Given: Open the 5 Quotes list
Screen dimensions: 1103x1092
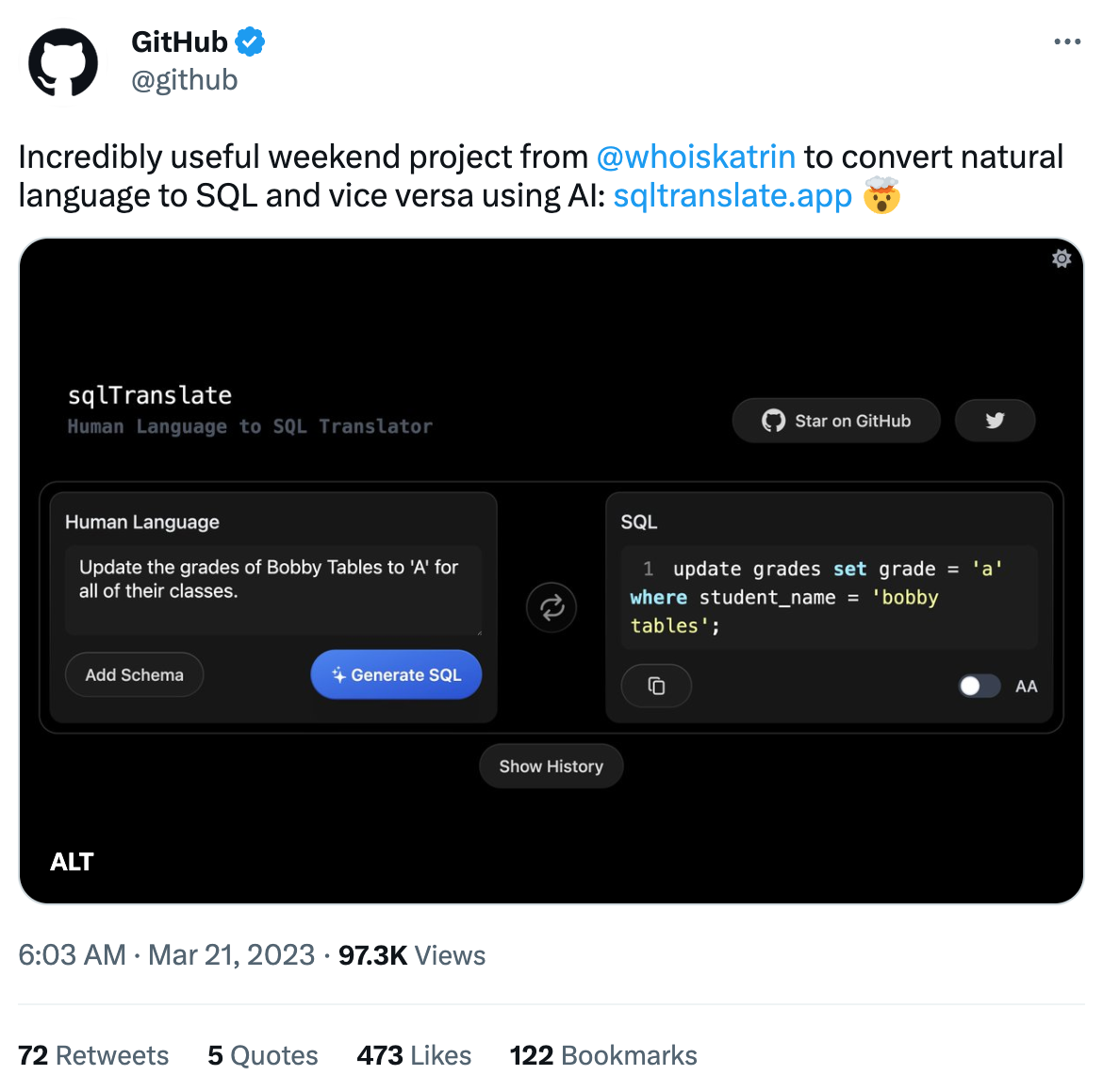Looking at the screenshot, I should point(263,1055).
